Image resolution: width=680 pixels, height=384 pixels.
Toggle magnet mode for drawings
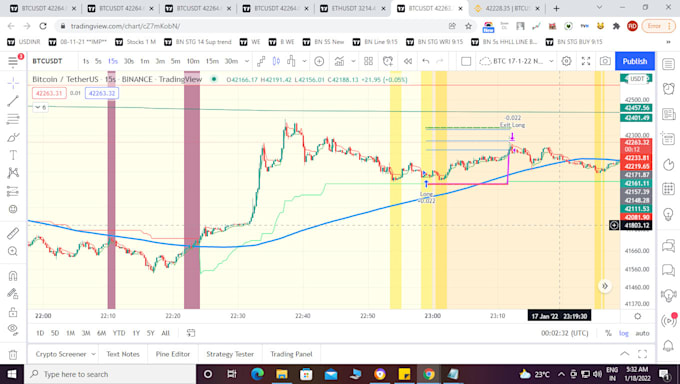point(13,276)
